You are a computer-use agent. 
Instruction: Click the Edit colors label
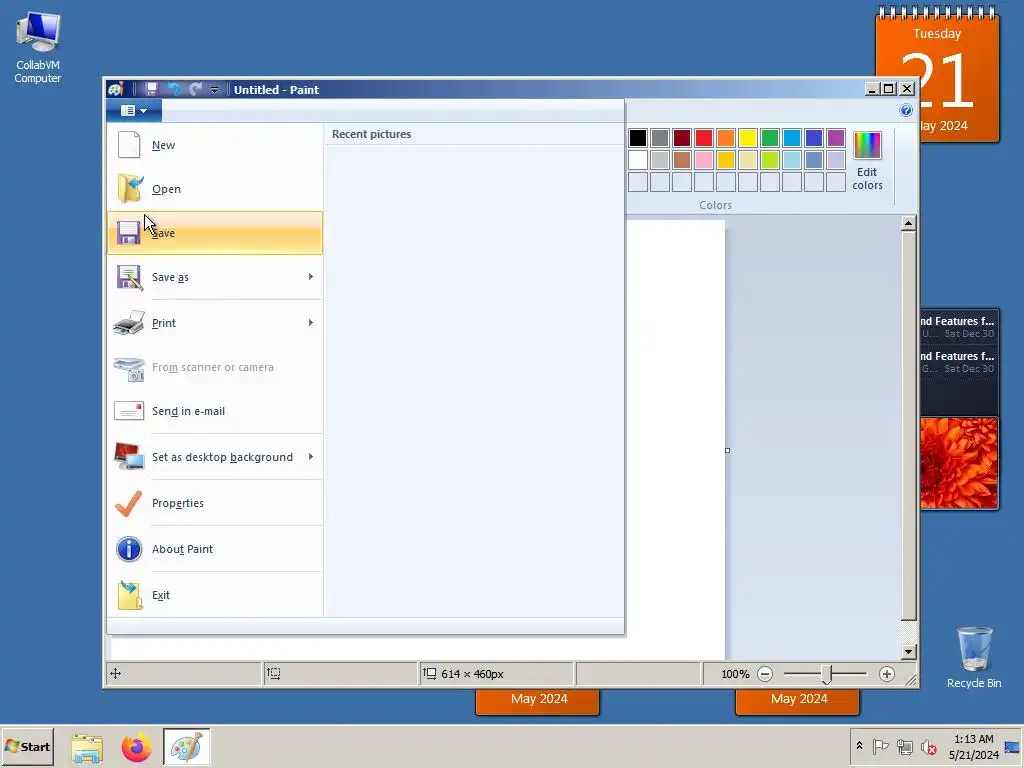867,179
